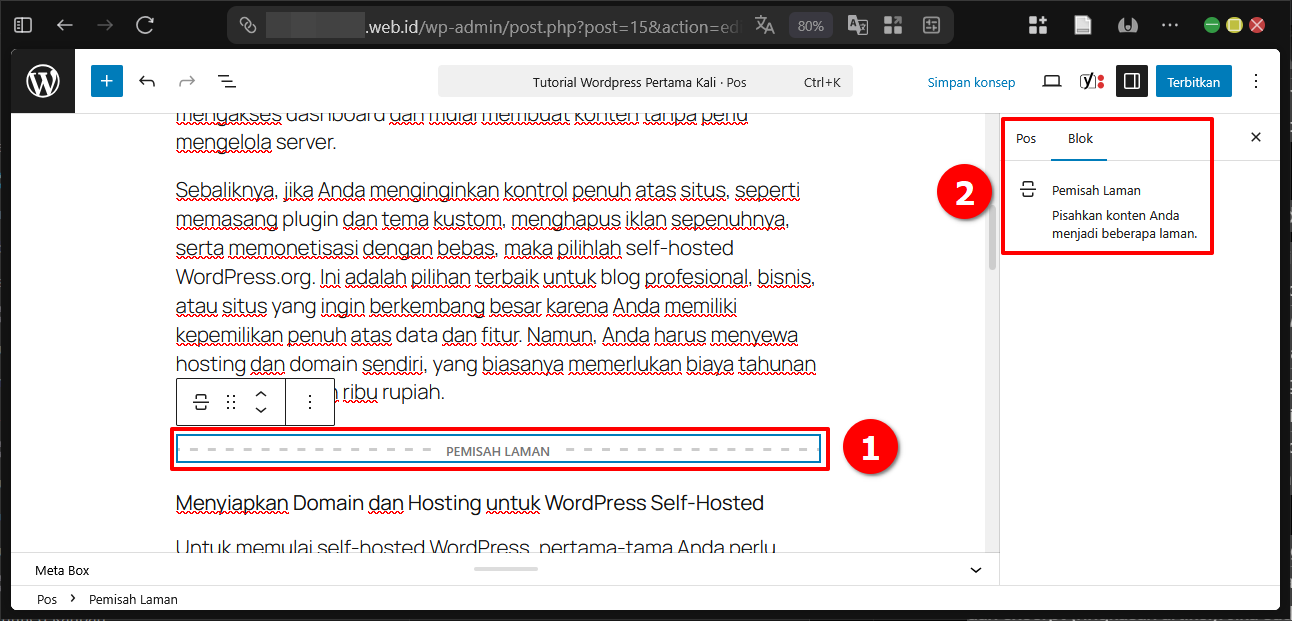The width and height of the screenshot is (1292, 621).
Task: Select Pos in the bottom breadcrumb
Action: tap(46, 598)
